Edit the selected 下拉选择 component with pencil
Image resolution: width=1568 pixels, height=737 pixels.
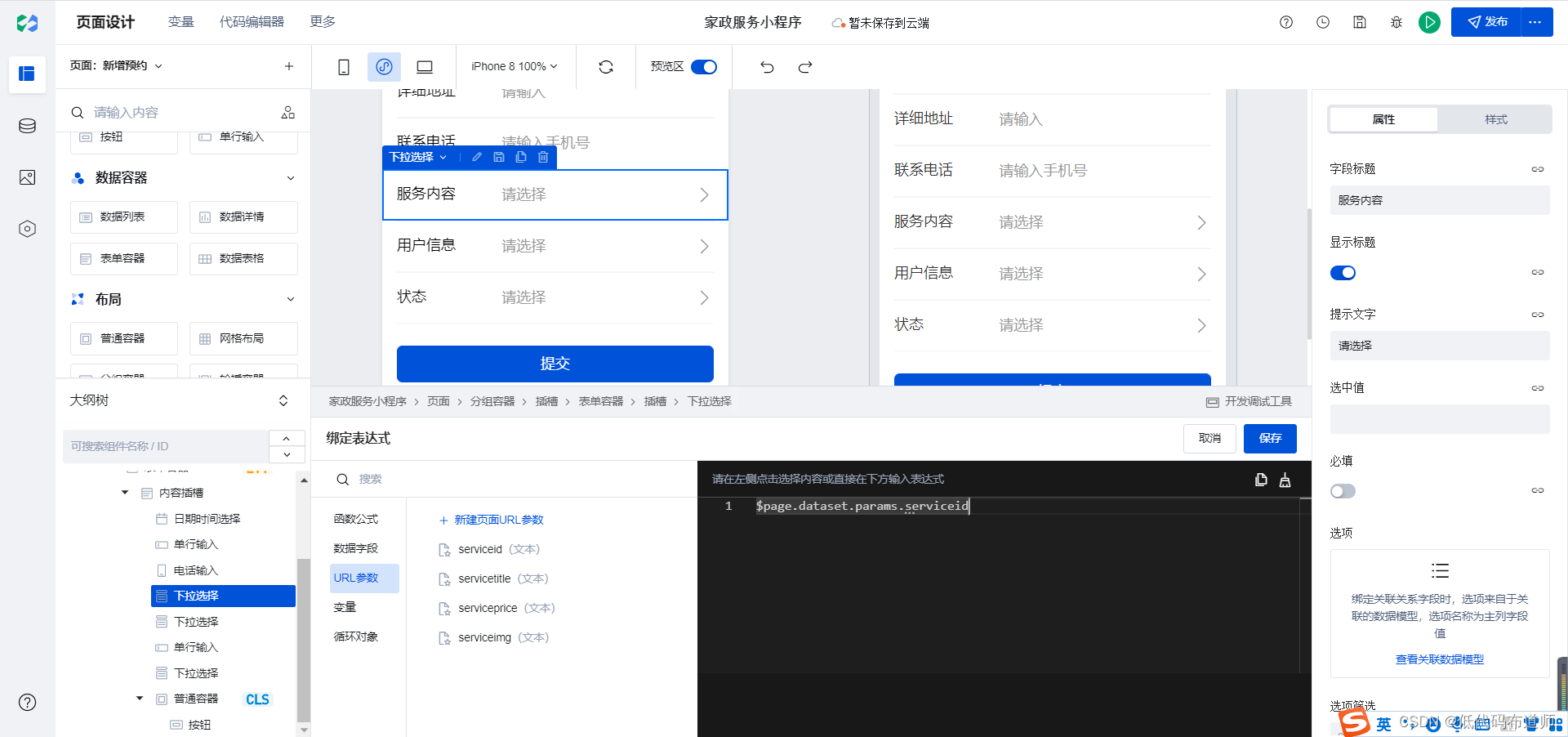477,157
